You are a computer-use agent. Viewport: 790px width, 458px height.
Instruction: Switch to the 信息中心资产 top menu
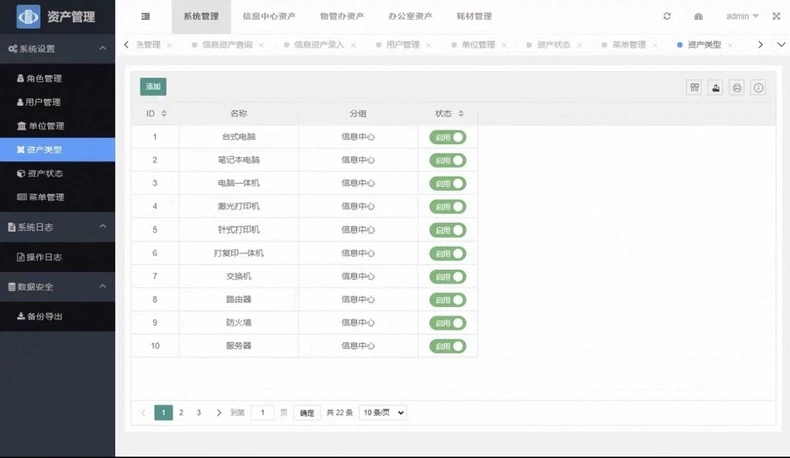click(269, 16)
